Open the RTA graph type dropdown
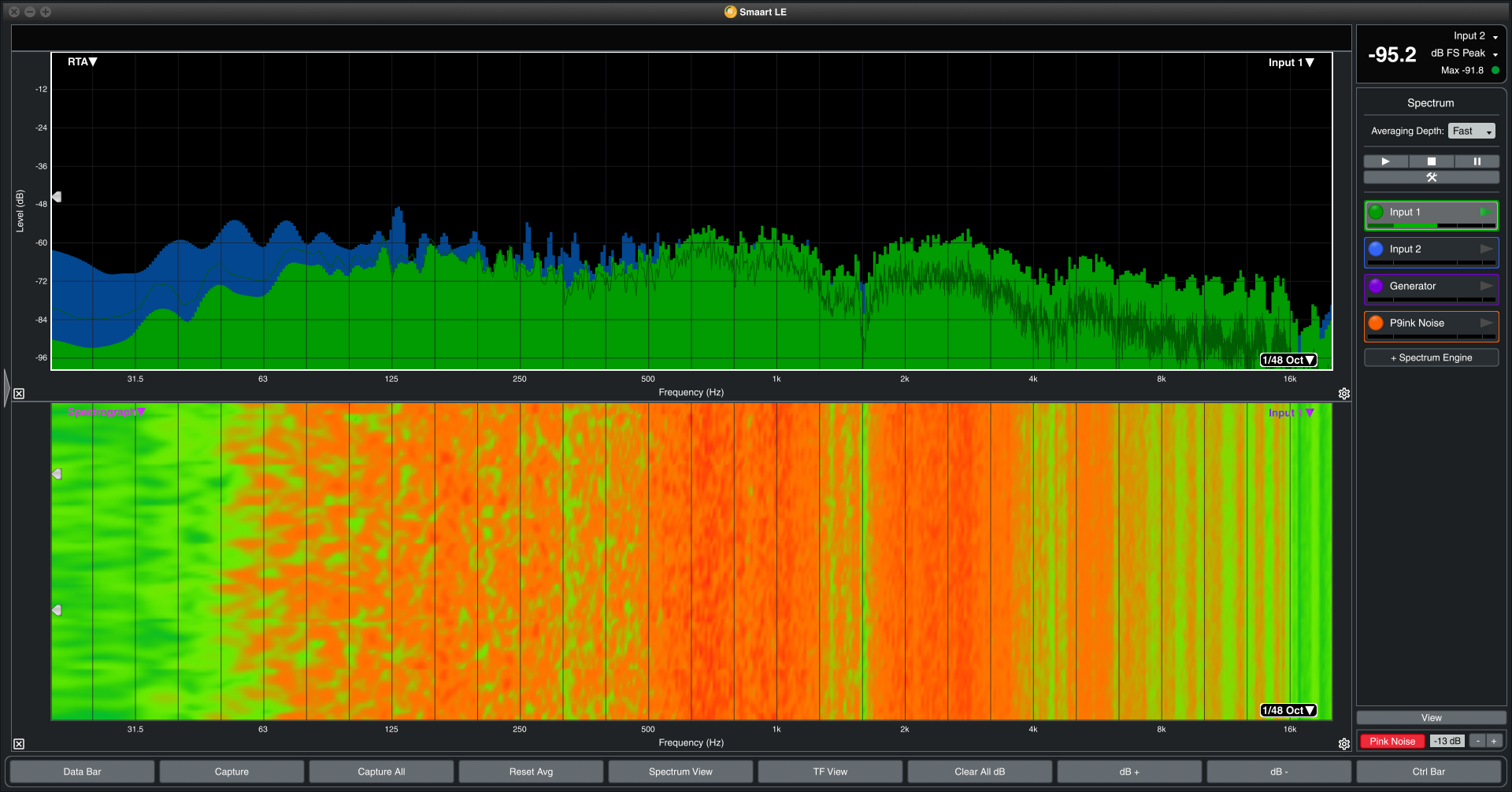 tap(82, 62)
